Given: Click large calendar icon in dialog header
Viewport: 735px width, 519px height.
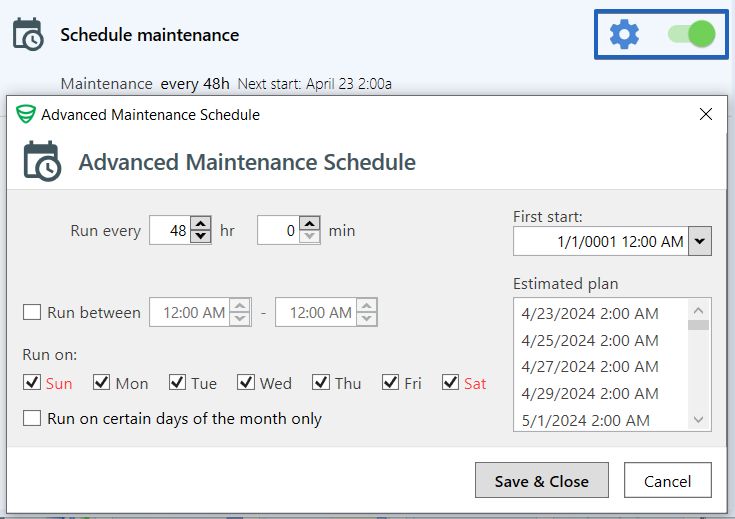Looking at the screenshot, I should tap(42, 161).
